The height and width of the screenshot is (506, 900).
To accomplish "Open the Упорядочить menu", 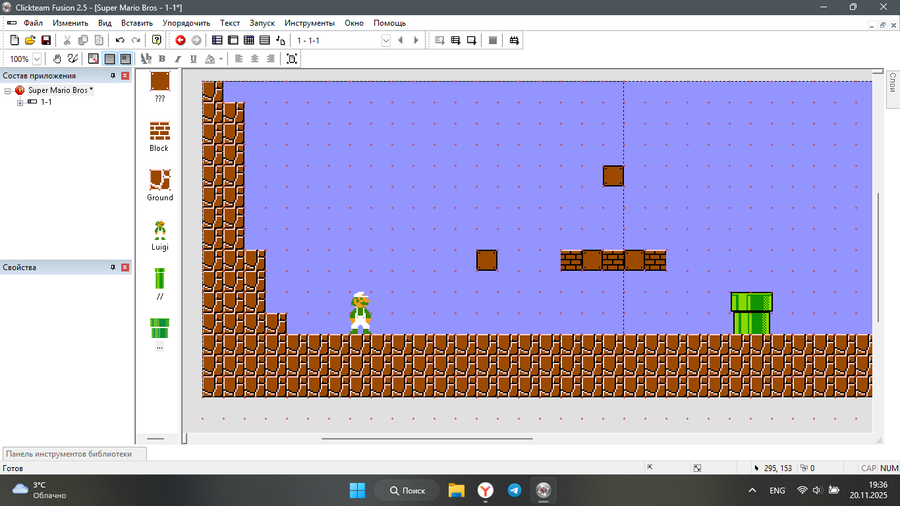I will [186, 23].
